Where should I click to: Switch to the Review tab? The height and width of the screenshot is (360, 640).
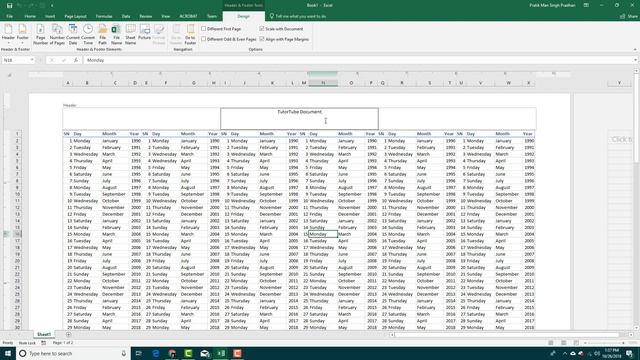[146, 16]
